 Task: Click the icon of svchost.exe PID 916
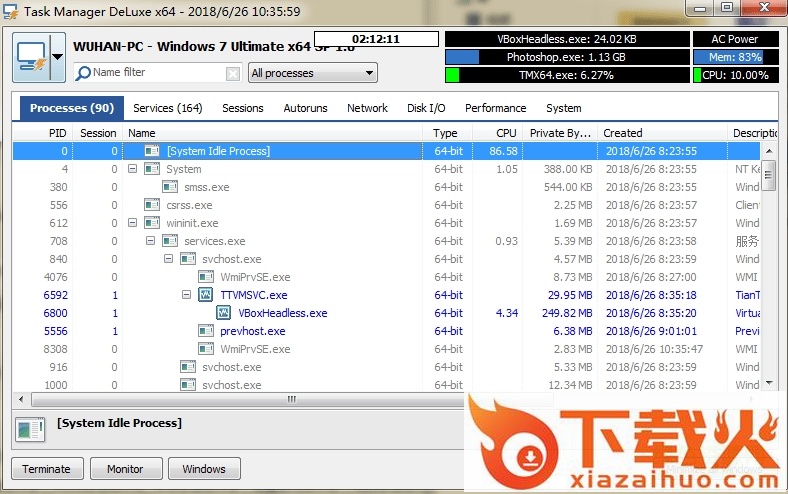coord(188,367)
